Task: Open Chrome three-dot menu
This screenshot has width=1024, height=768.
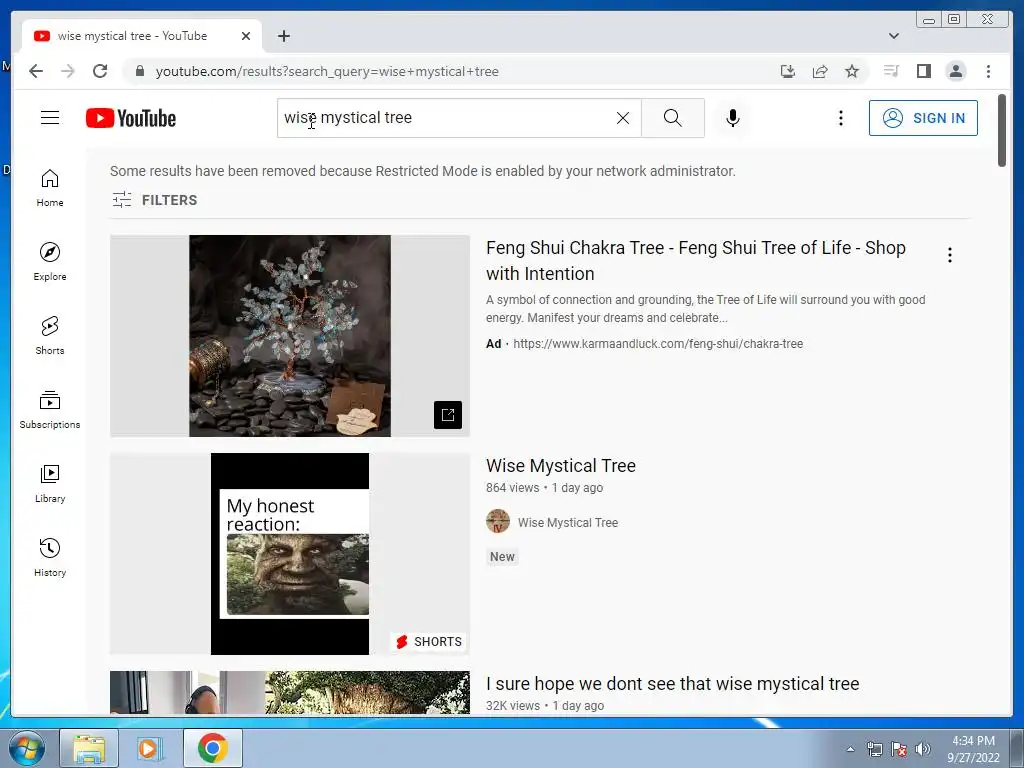Action: (988, 71)
